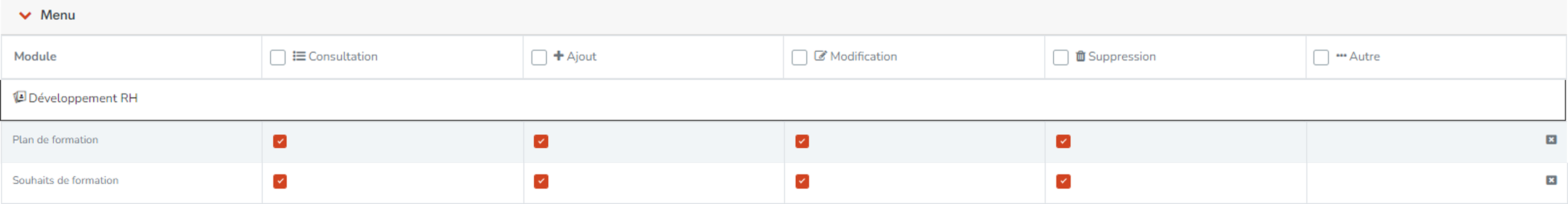Click the Ajout plus icon

coord(558,56)
